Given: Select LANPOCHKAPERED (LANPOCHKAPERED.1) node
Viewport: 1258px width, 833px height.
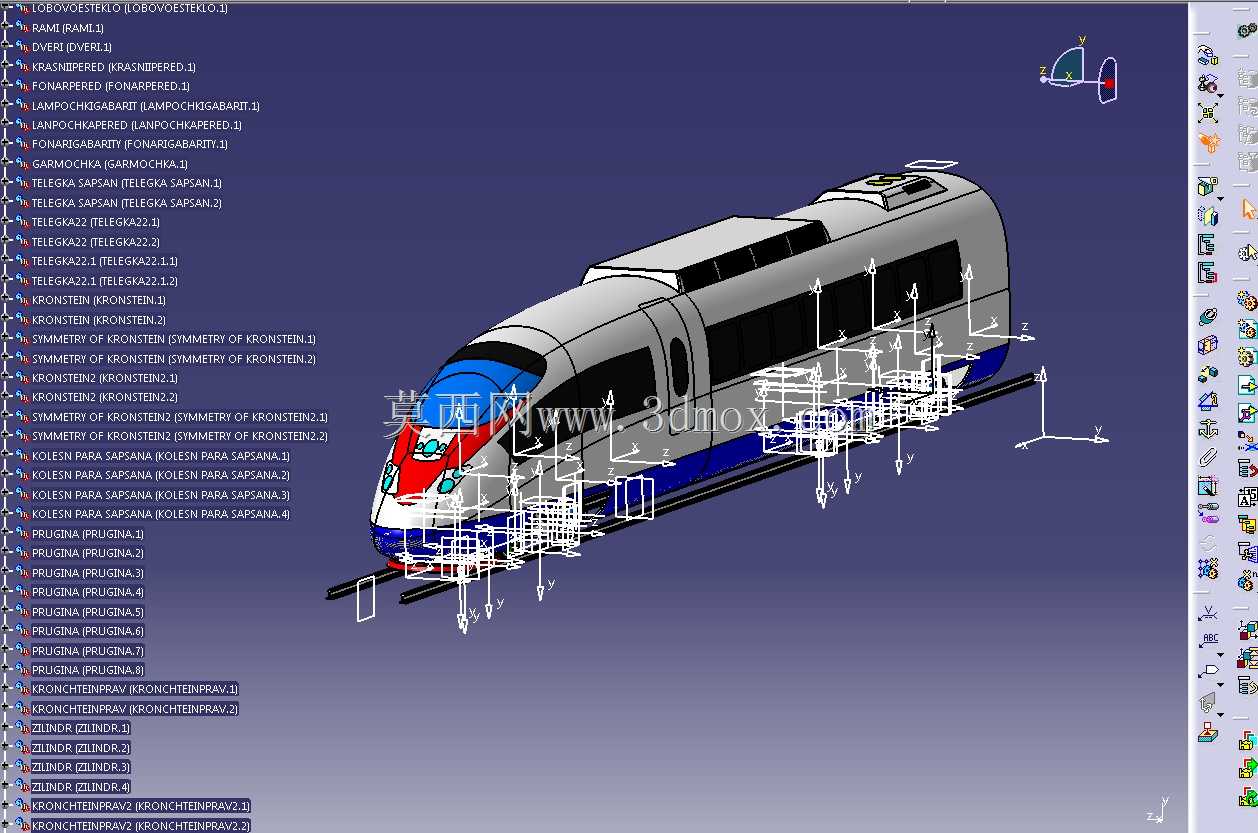Looking at the screenshot, I should [x=137, y=125].
